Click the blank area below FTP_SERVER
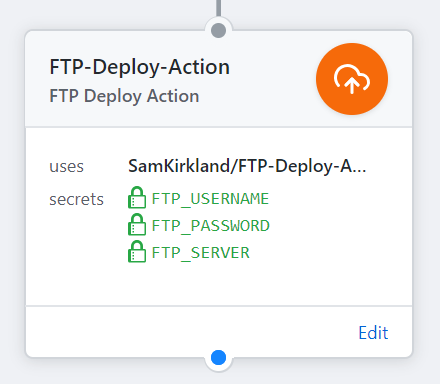 pyautogui.click(x=219, y=283)
